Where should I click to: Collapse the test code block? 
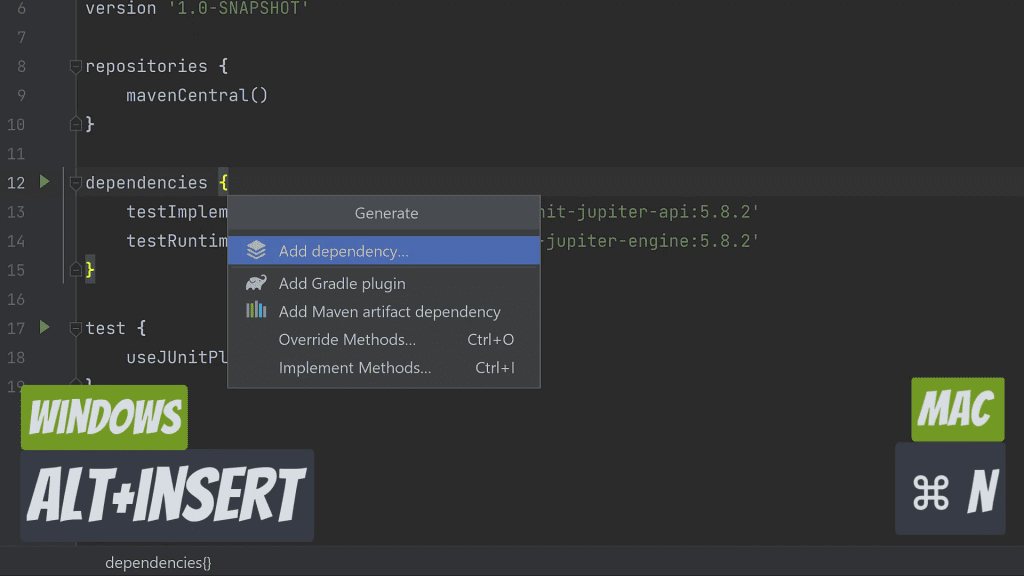click(x=75, y=327)
